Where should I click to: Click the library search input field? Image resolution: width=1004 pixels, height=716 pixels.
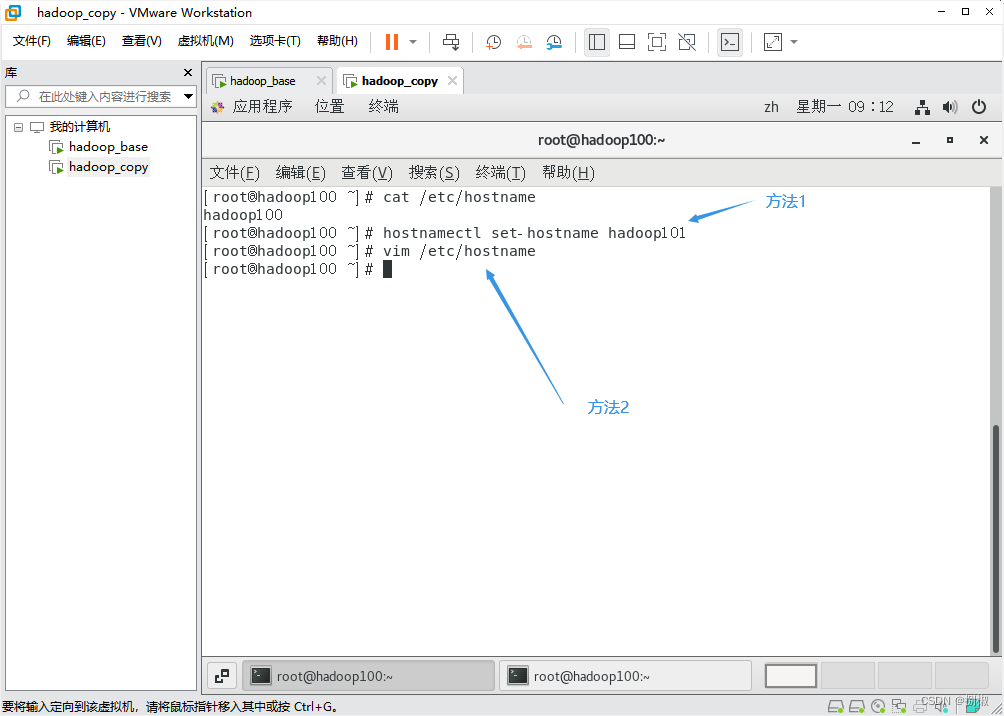point(100,96)
